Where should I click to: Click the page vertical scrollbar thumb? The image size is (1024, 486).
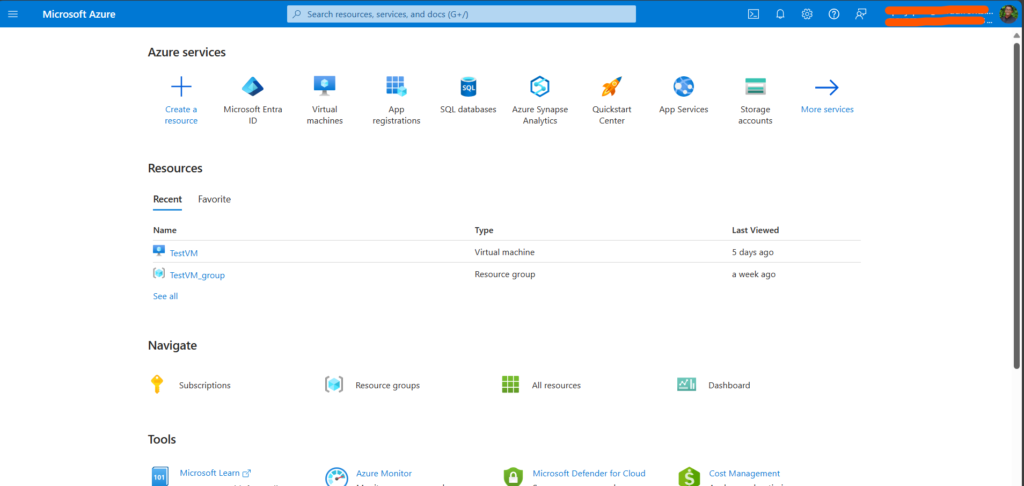[x=1017, y=205]
